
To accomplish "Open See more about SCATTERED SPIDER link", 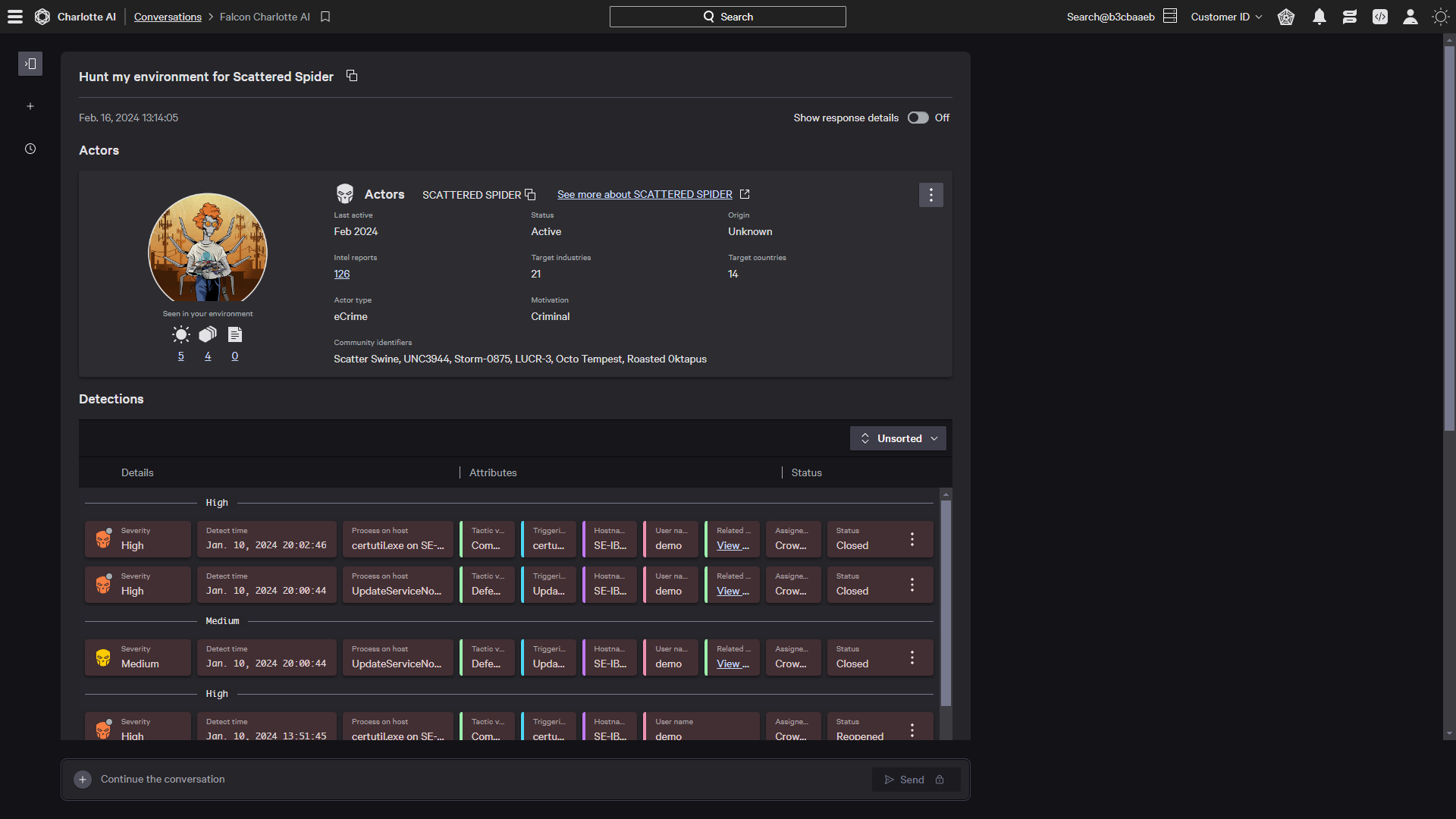I will [653, 194].
